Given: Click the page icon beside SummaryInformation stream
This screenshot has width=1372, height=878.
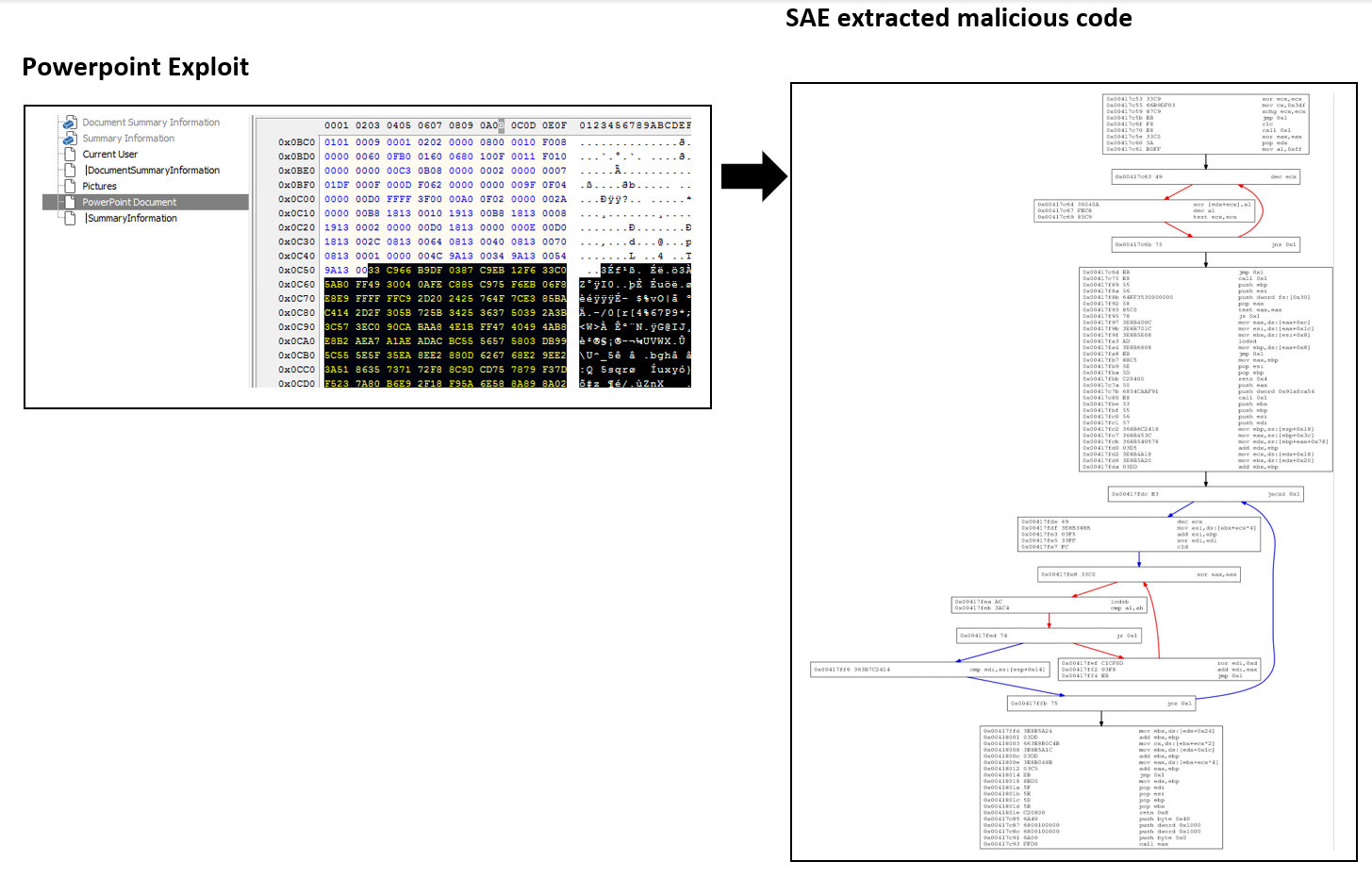Looking at the screenshot, I should [69, 218].
